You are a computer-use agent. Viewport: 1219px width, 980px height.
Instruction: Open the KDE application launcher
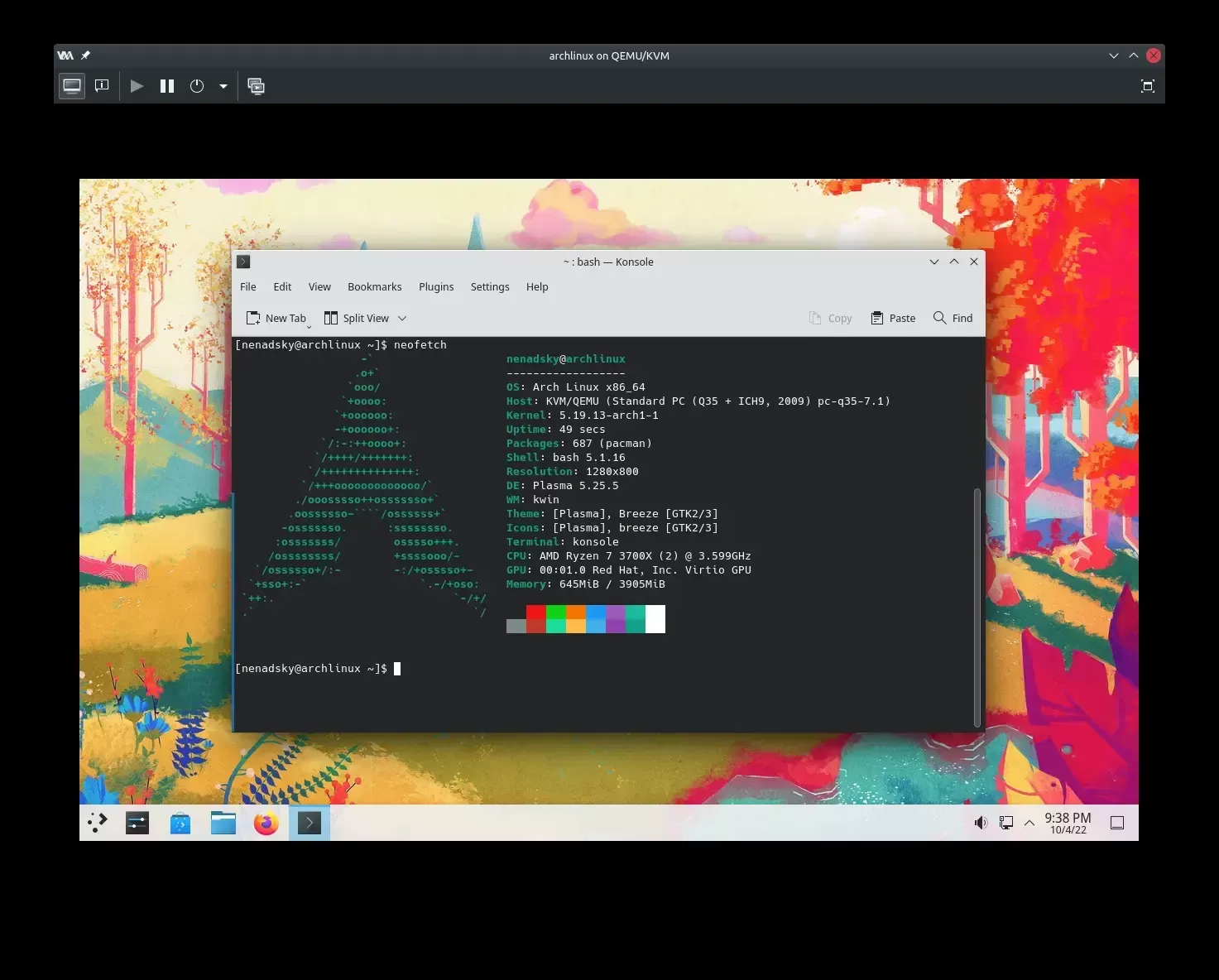click(98, 823)
